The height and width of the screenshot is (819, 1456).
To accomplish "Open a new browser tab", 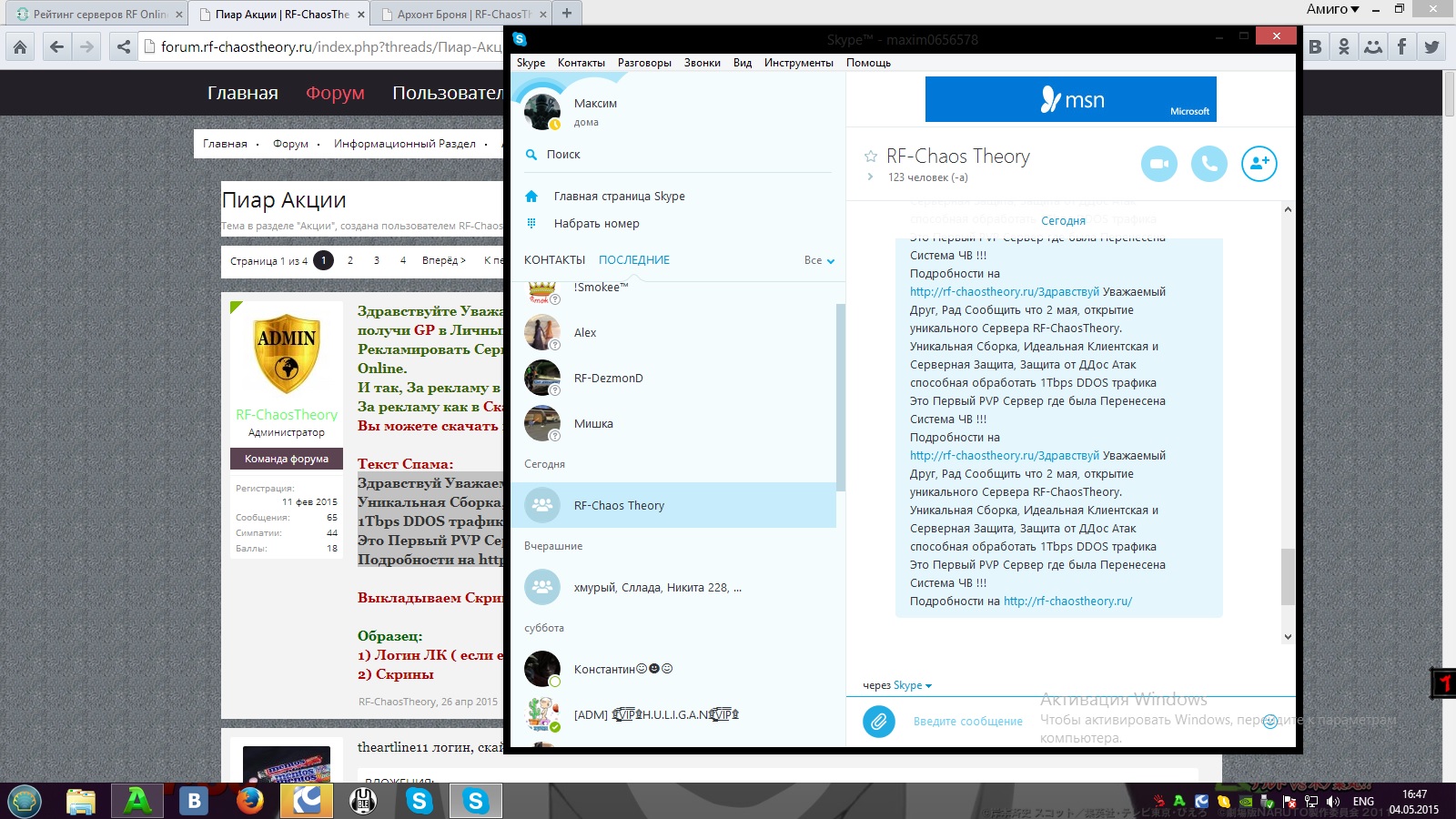I will pyautogui.click(x=567, y=14).
